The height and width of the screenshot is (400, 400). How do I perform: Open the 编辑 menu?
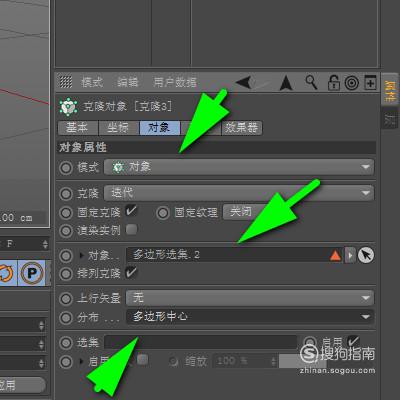pos(128,82)
